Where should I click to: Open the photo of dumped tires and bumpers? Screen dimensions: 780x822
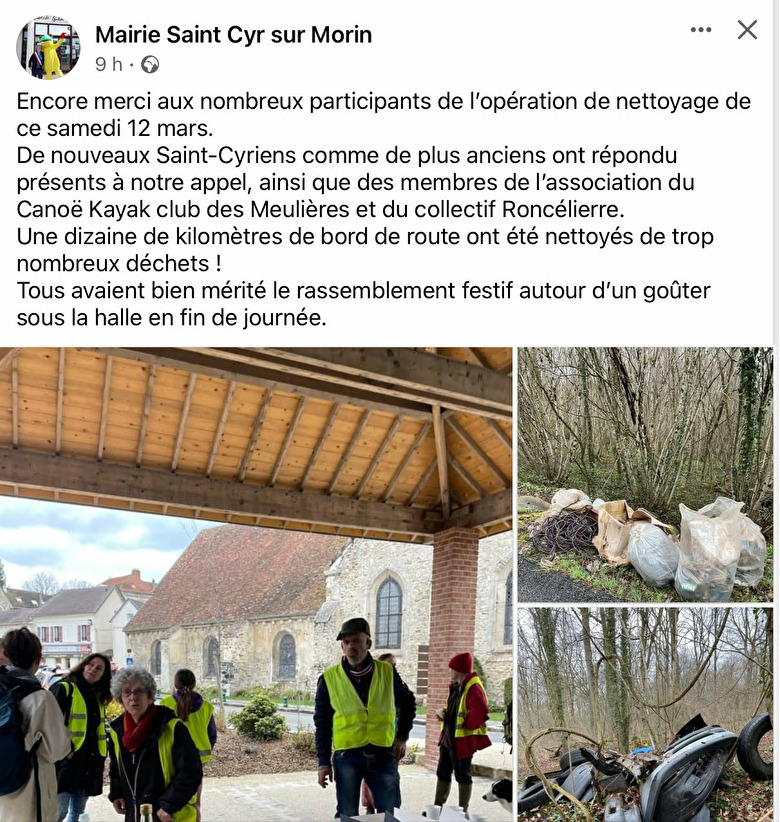pos(645,715)
